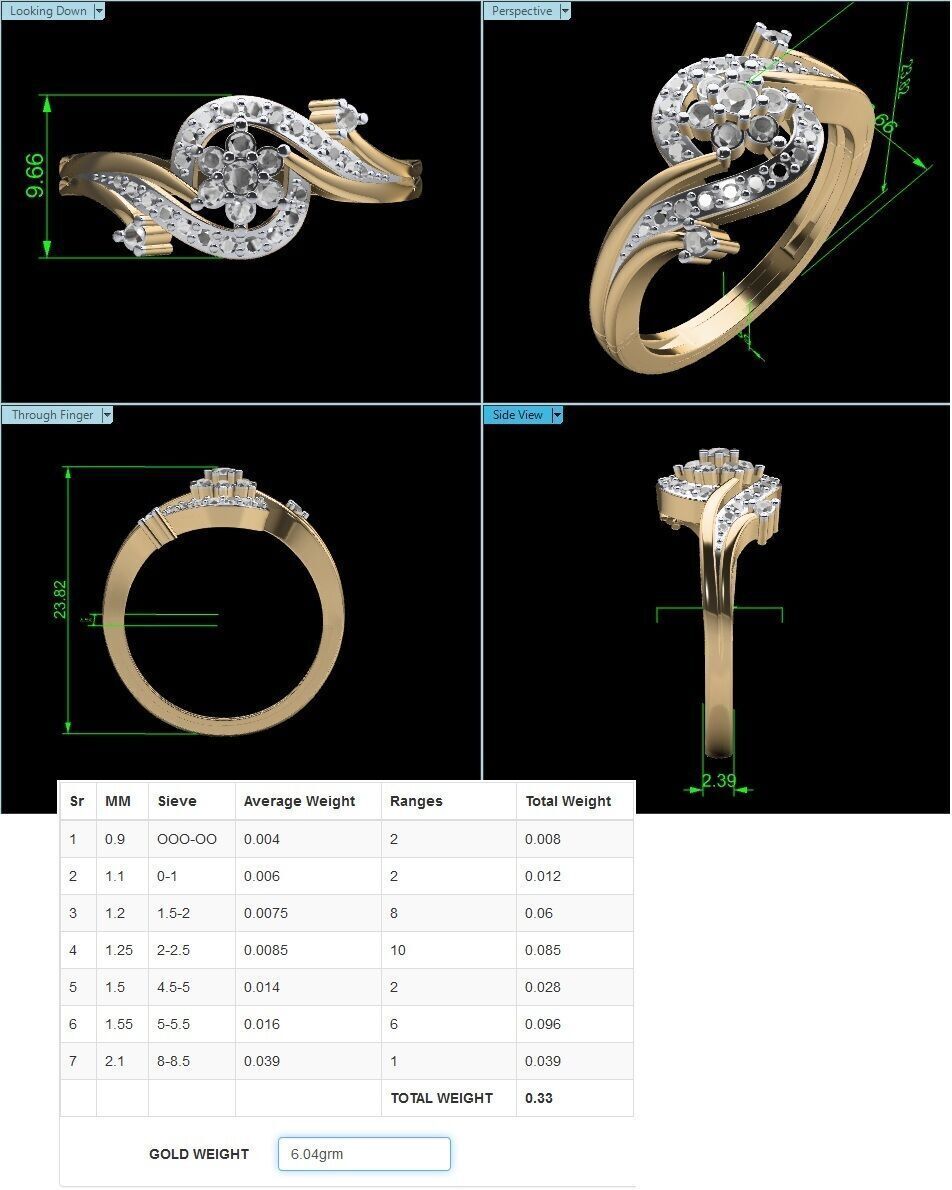The image size is (952, 1190).
Task: Click average weight 0.0085
Action: (266, 950)
